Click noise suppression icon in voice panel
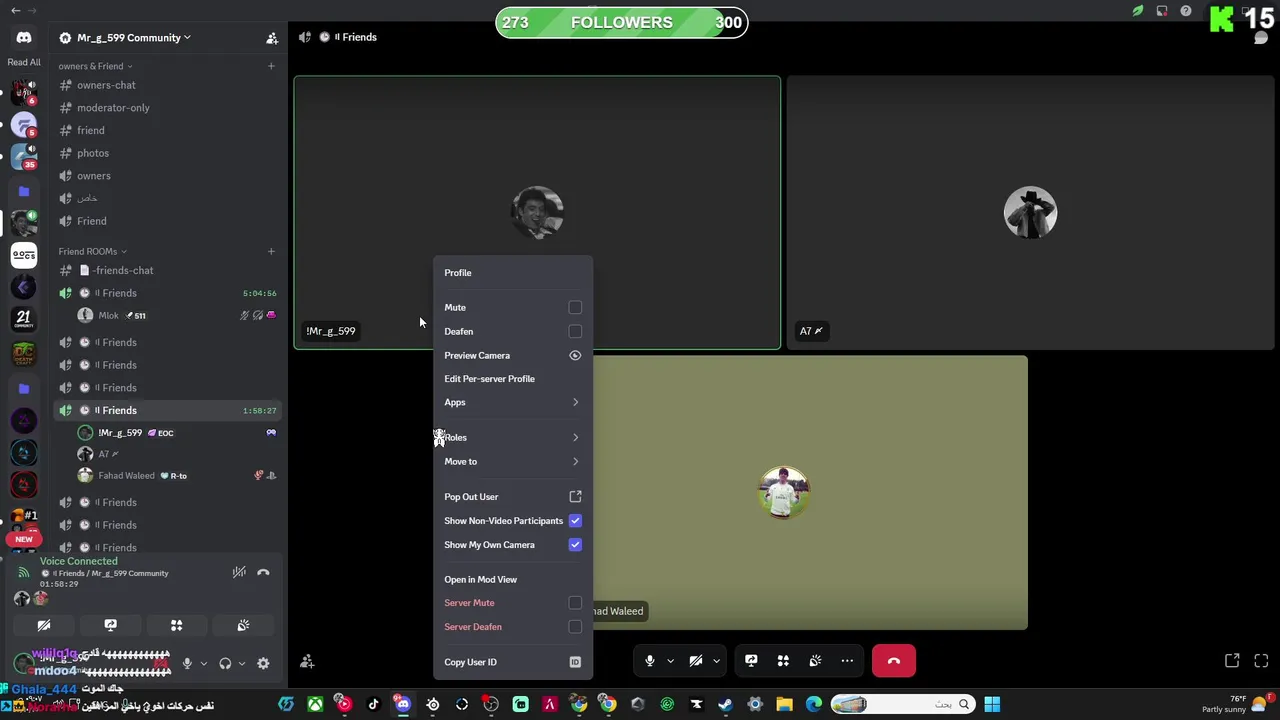The image size is (1280, 720). tap(239, 572)
